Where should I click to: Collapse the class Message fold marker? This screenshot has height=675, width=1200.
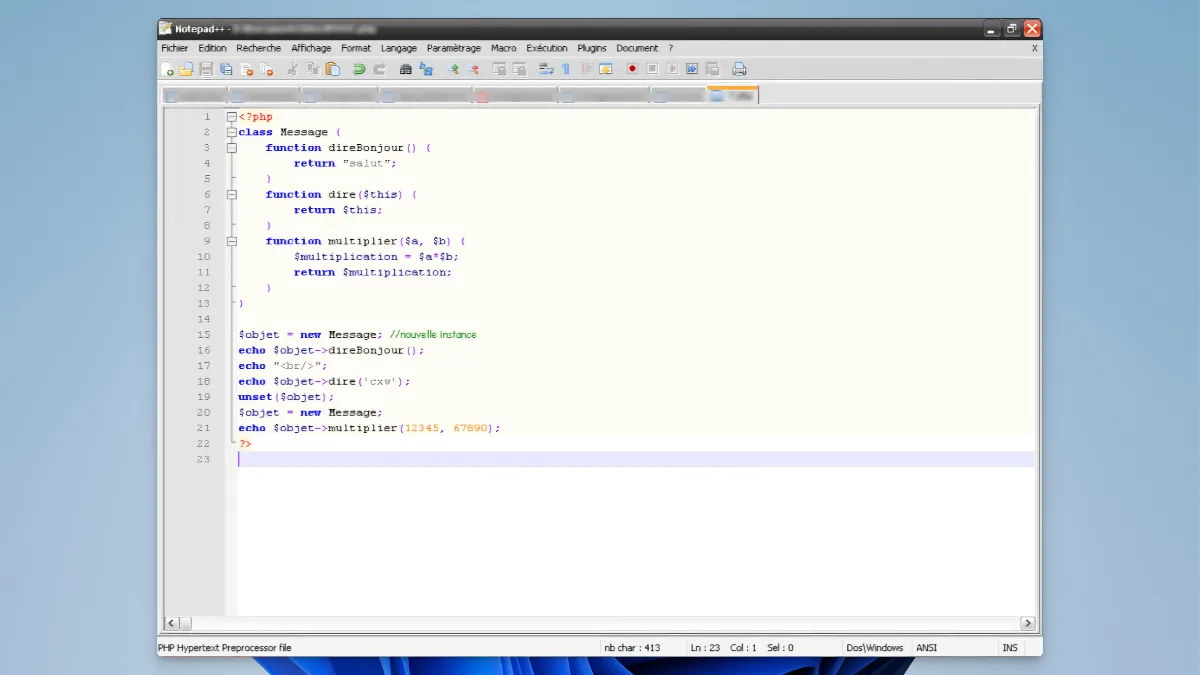232,132
